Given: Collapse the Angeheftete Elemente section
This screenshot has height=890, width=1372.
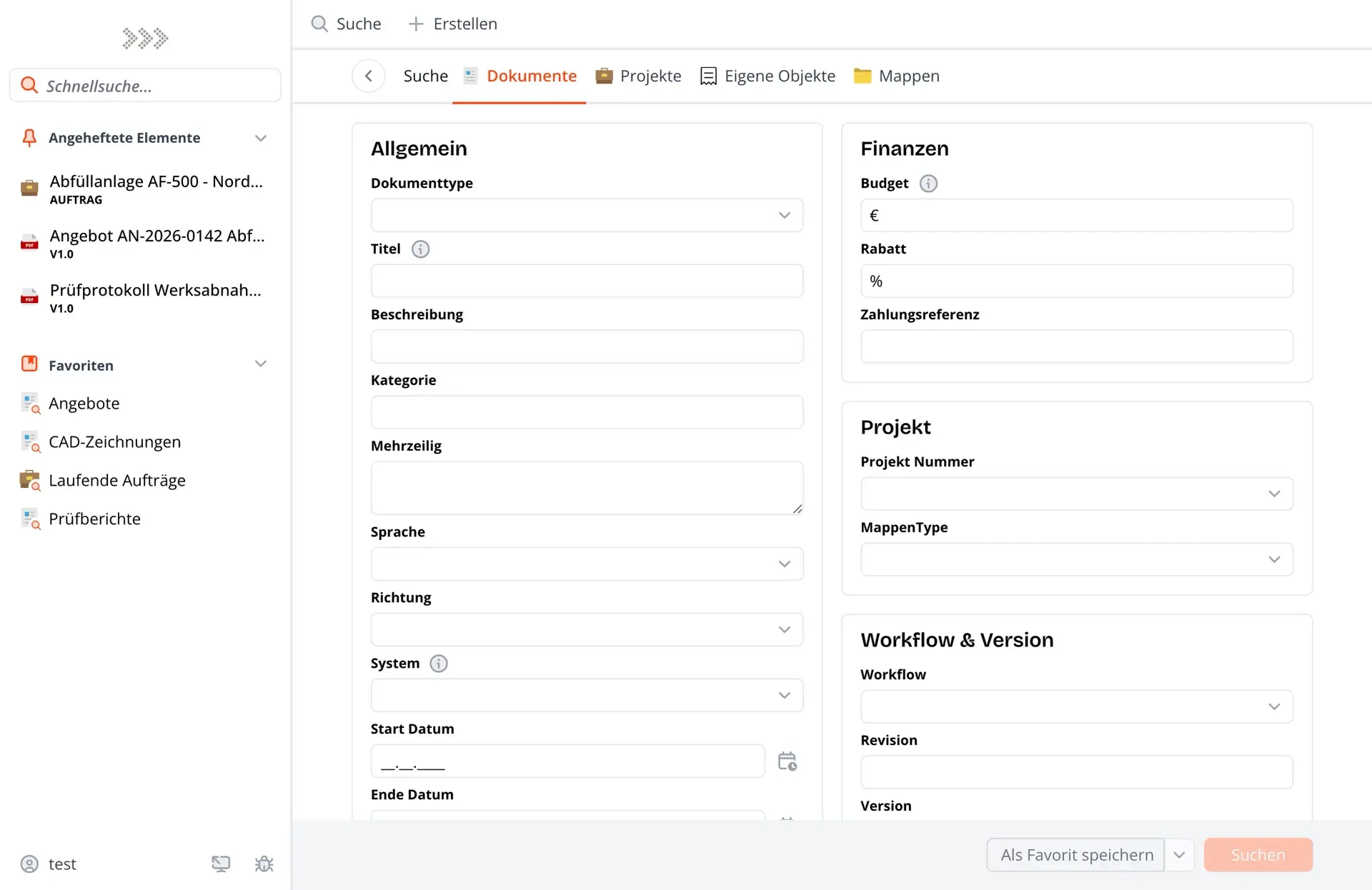Looking at the screenshot, I should [261, 138].
